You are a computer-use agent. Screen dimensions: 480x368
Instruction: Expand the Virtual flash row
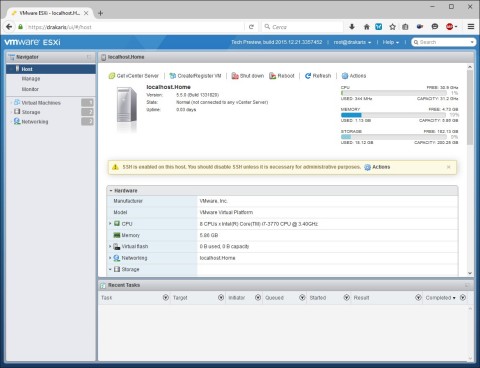pos(110,246)
